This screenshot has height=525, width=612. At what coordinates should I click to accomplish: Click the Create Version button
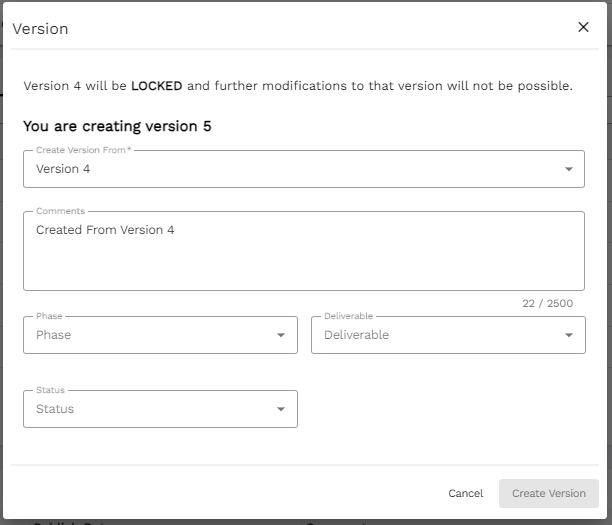[x=548, y=493]
